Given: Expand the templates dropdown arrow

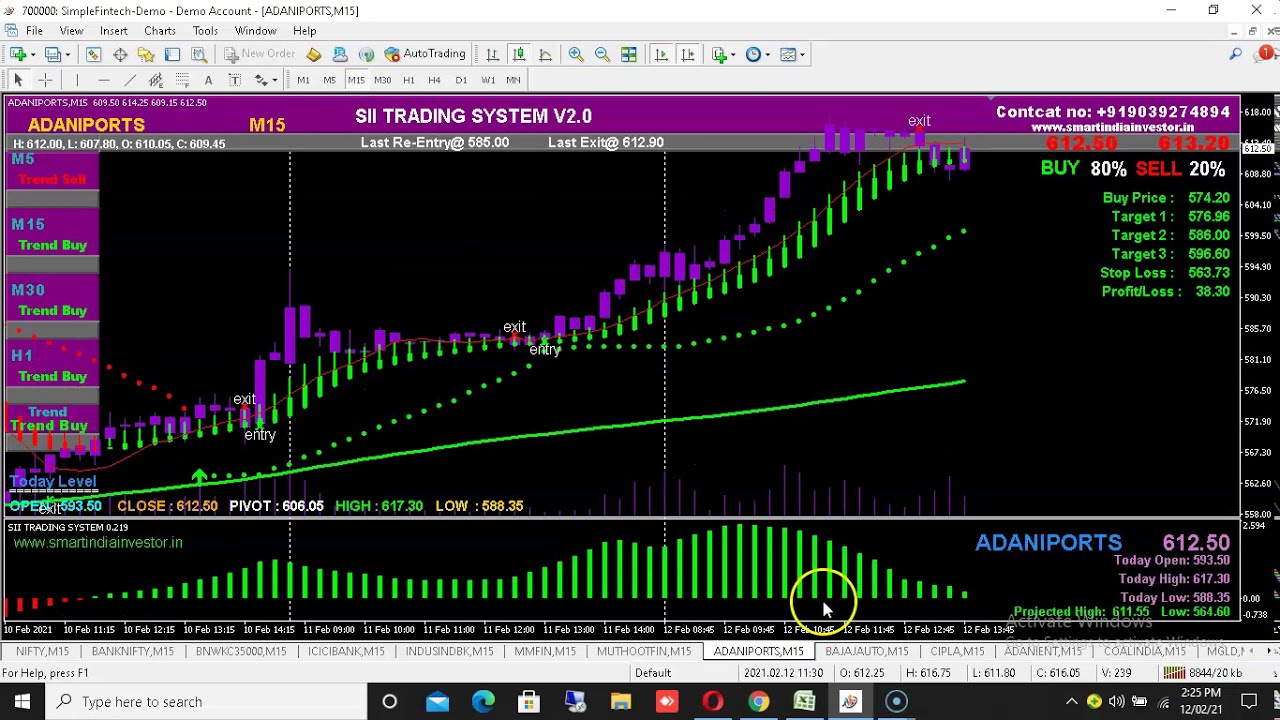Looking at the screenshot, I should click(802, 54).
